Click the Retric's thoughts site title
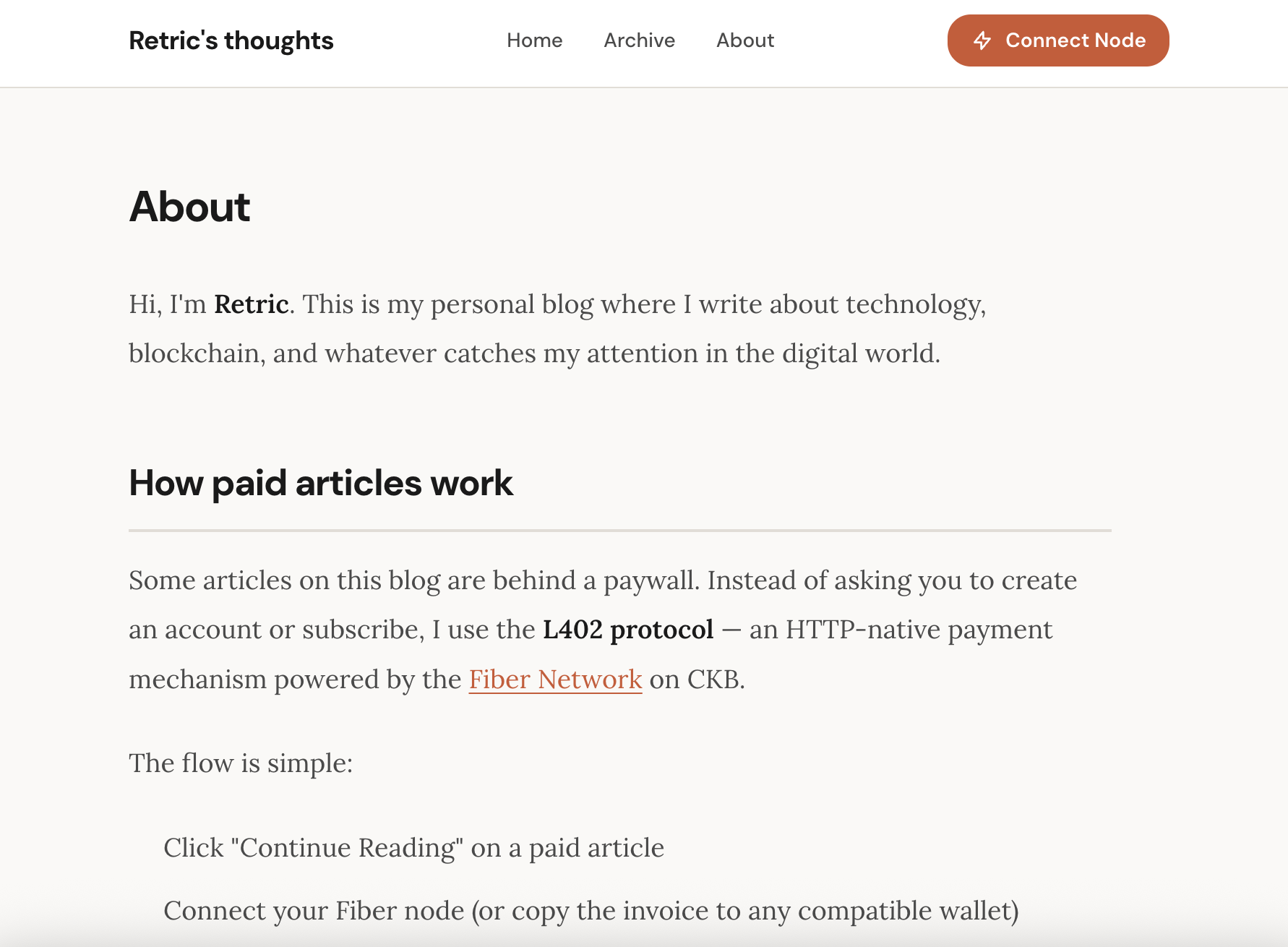Screen dimensions: 1288x947 231,40
